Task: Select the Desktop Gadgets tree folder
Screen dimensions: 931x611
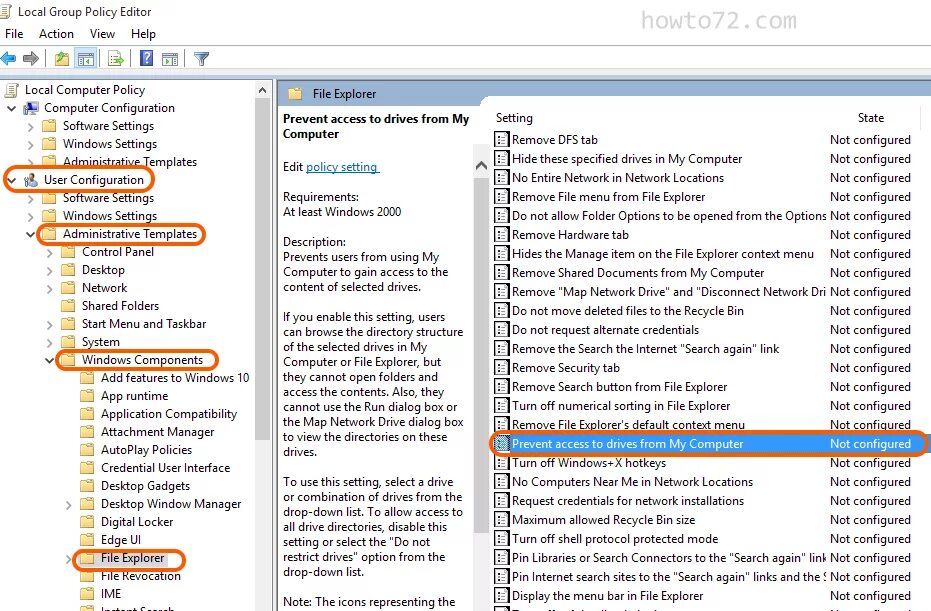Action: [x=145, y=486]
